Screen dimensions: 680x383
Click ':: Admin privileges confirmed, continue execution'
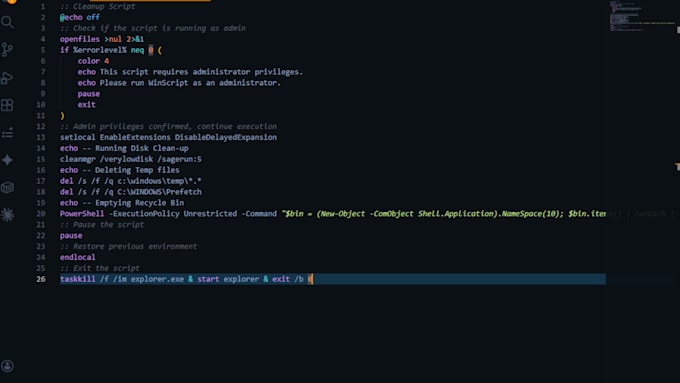click(x=168, y=126)
